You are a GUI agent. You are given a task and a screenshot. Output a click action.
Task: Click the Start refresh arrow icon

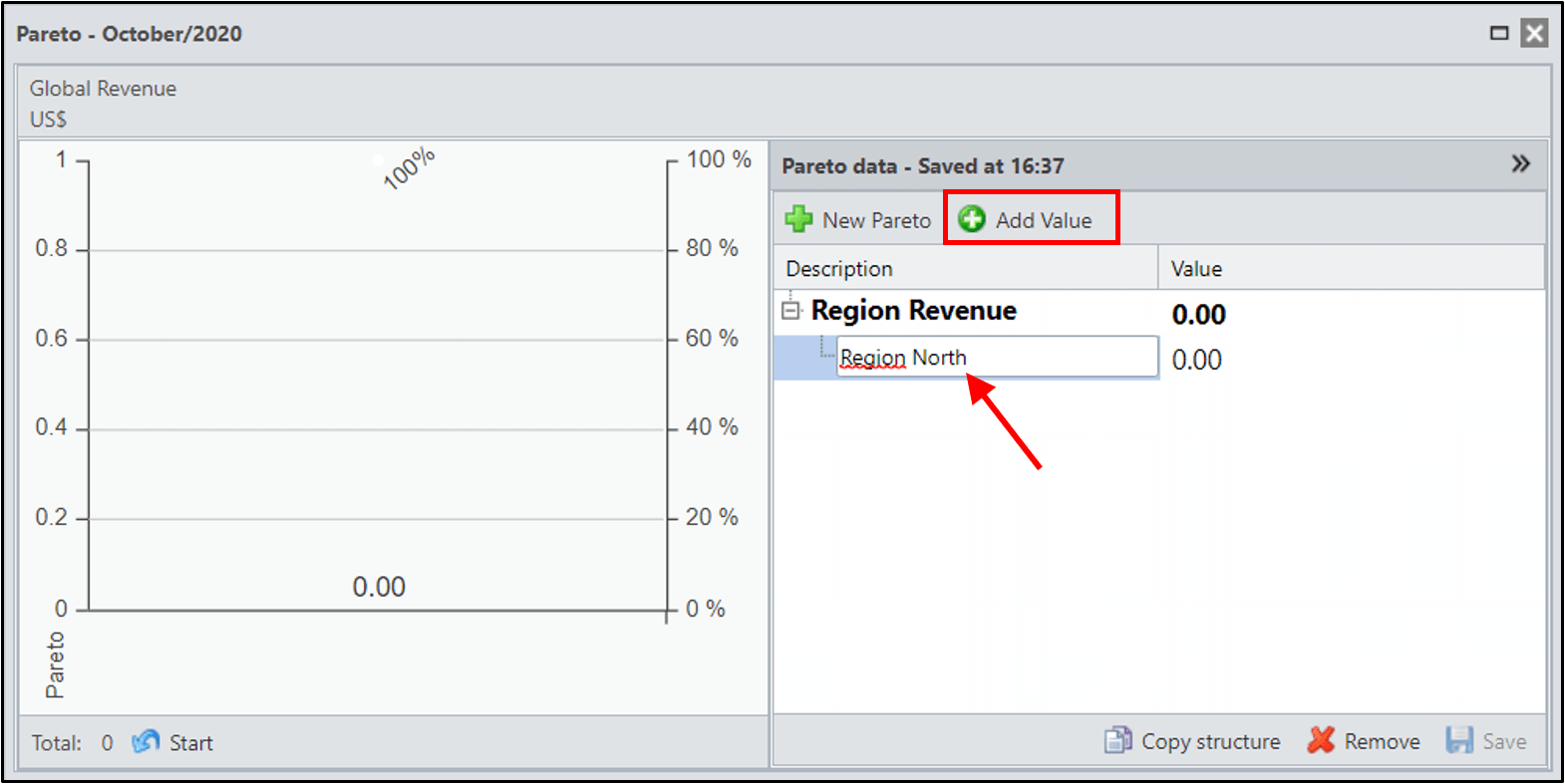pos(146,742)
